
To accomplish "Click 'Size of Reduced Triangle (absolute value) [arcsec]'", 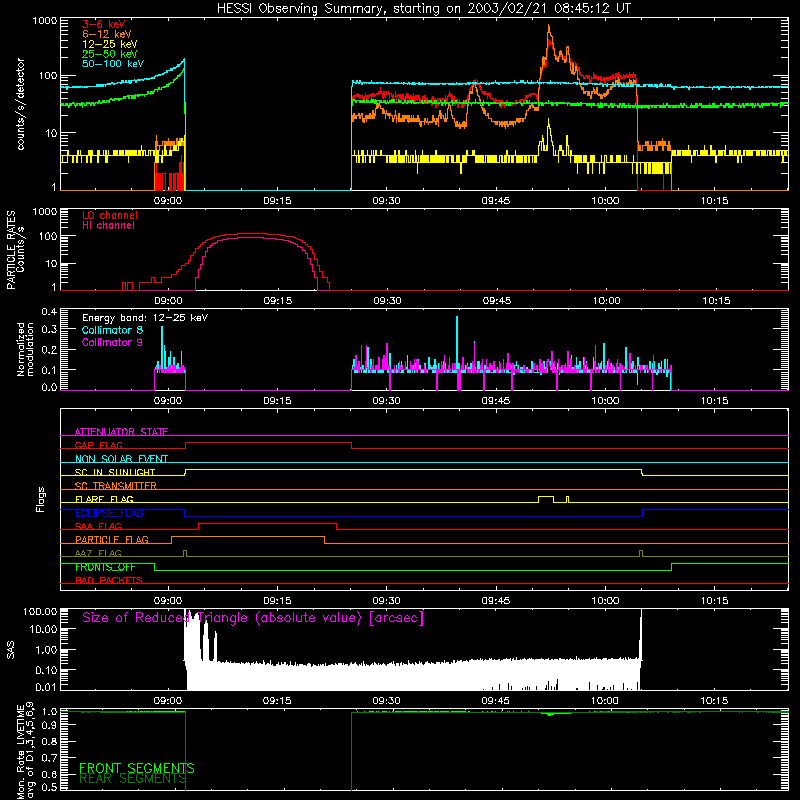I will 253,618.
